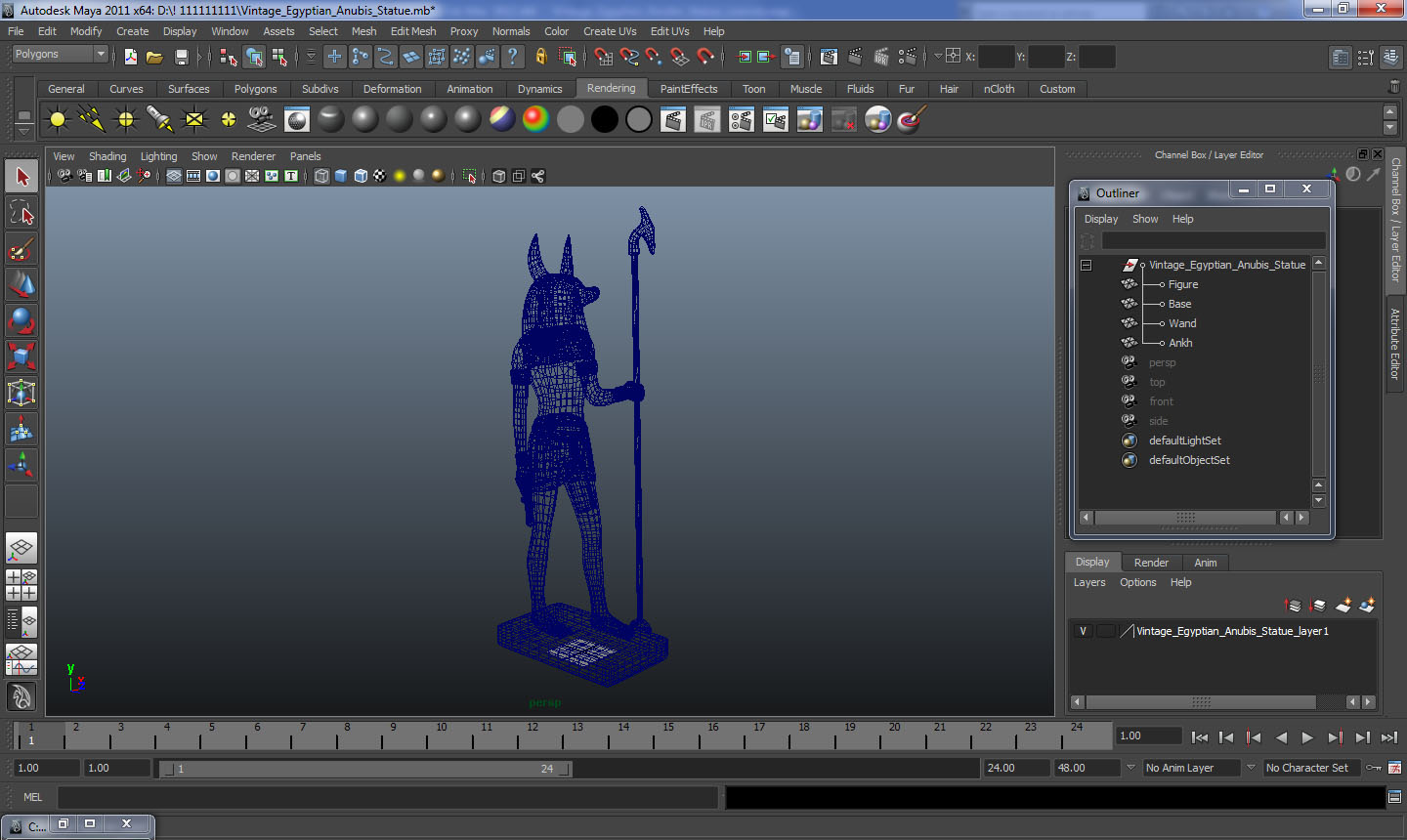Collapse the Vintage_Egyptian_Anubis_Statue outliner node

(x=1086, y=265)
